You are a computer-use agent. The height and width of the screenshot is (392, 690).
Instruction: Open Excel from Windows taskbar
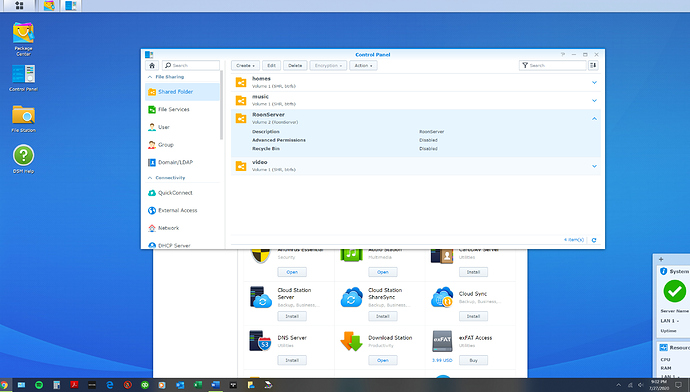pyautogui.click(x=198, y=385)
